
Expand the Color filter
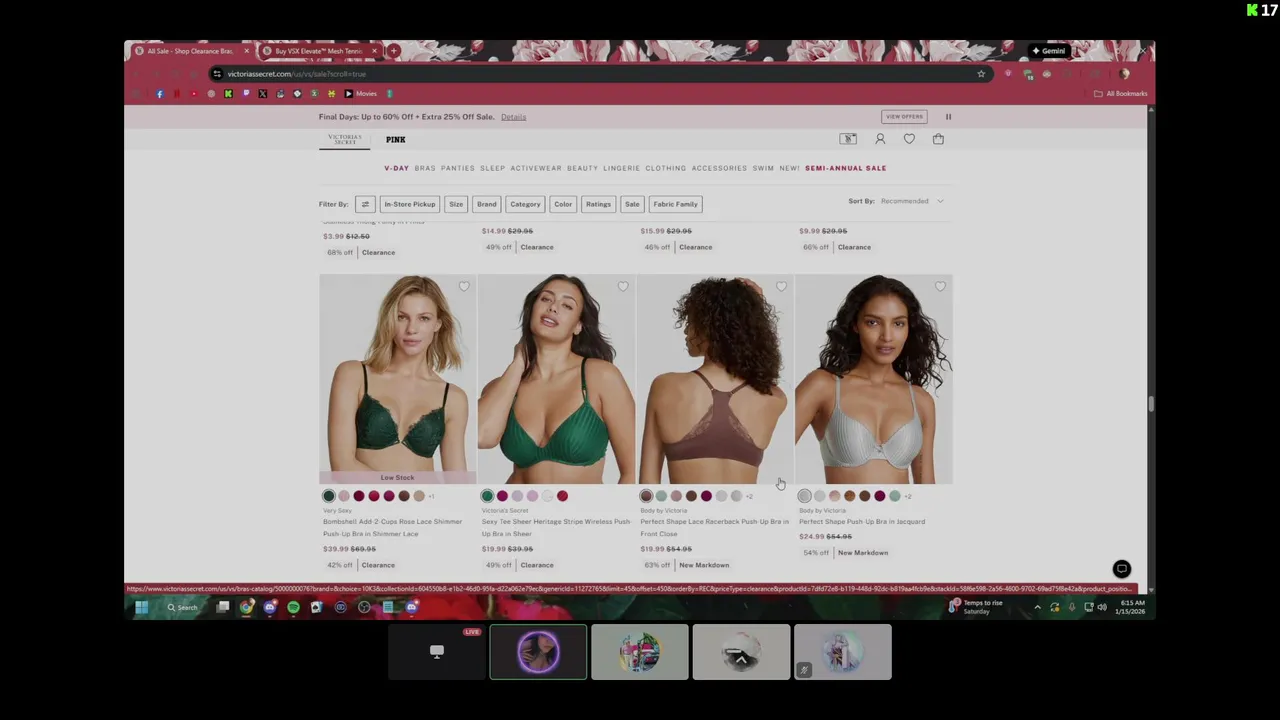(563, 204)
